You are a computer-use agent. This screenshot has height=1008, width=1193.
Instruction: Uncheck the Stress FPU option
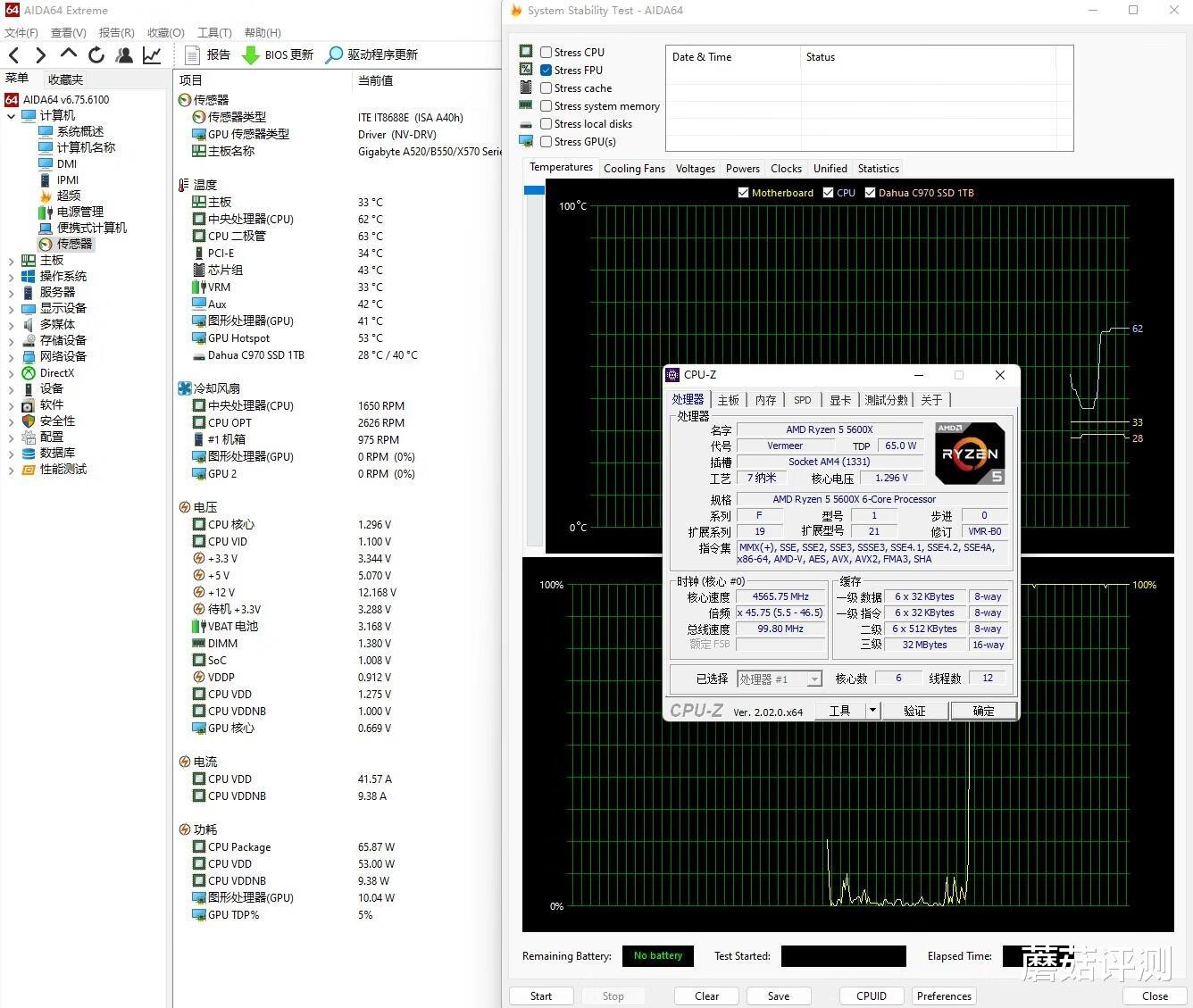pyautogui.click(x=546, y=70)
